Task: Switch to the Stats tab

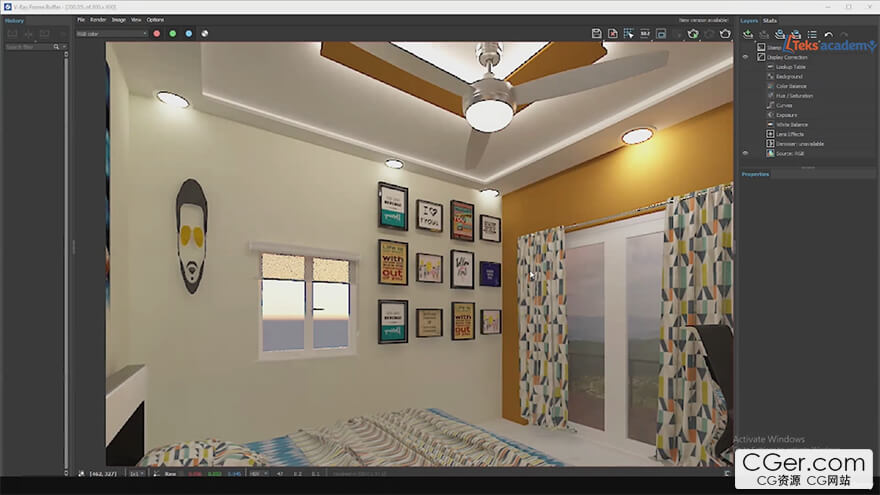Action: (x=770, y=20)
